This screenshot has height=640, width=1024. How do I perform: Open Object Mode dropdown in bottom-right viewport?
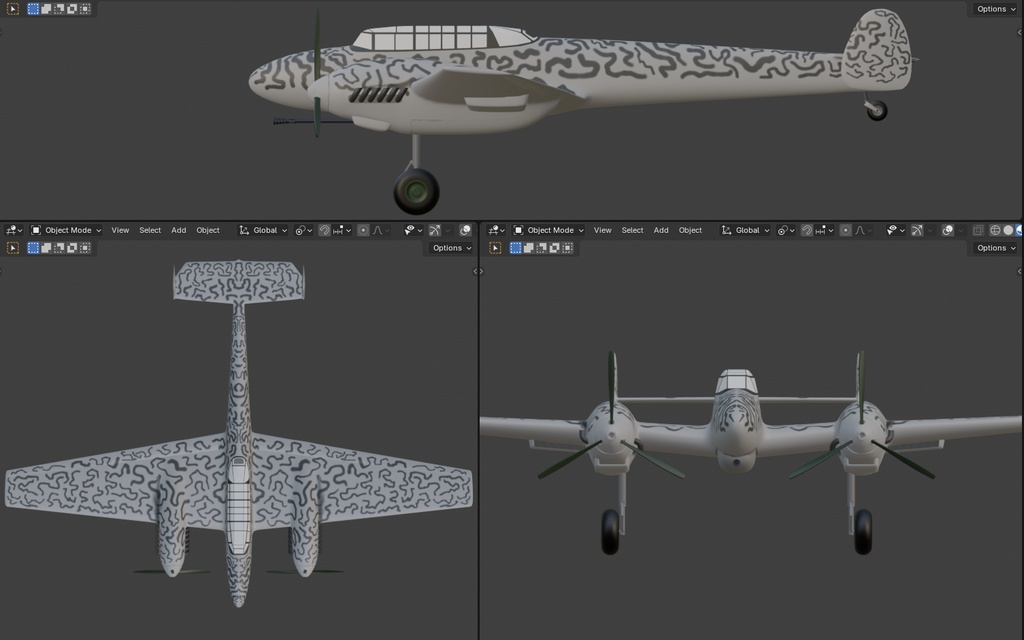click(x=549, y=230)
